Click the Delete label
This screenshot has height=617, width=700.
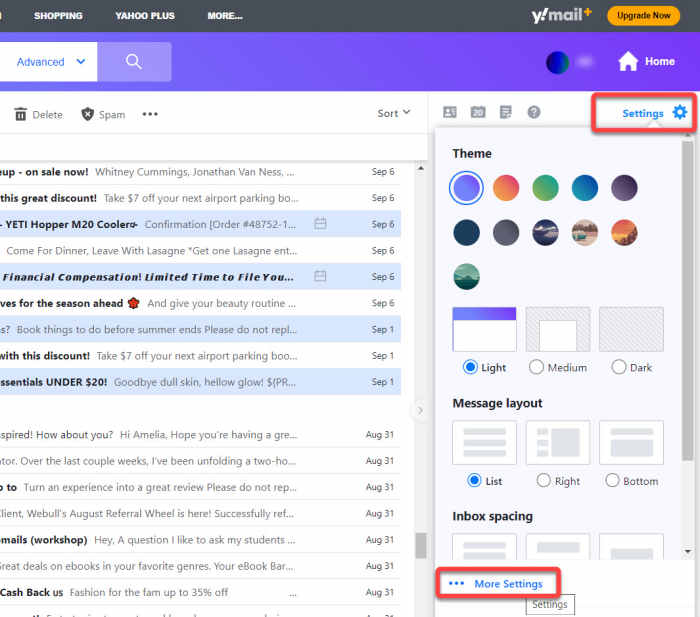coord(47,115)
